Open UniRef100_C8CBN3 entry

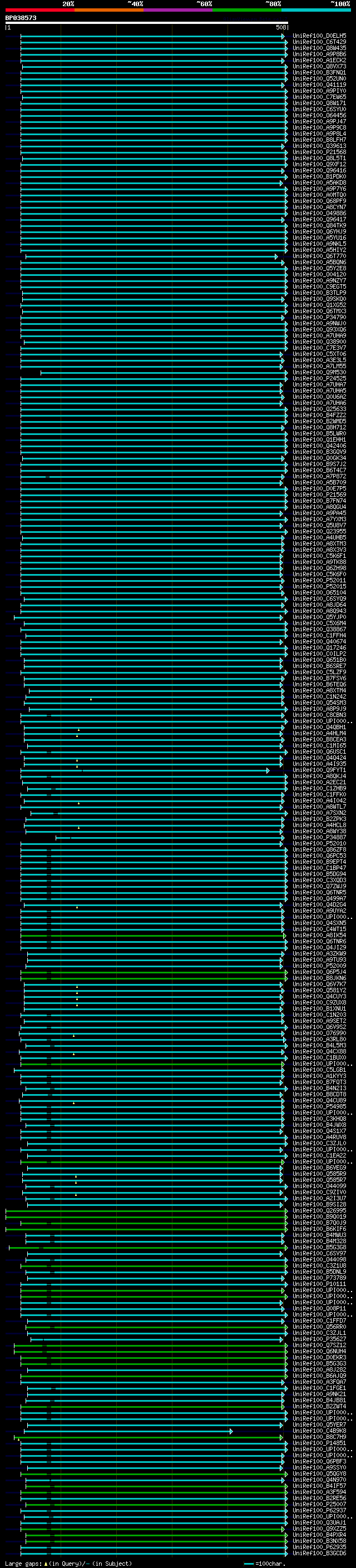click(x=319, y=715)
